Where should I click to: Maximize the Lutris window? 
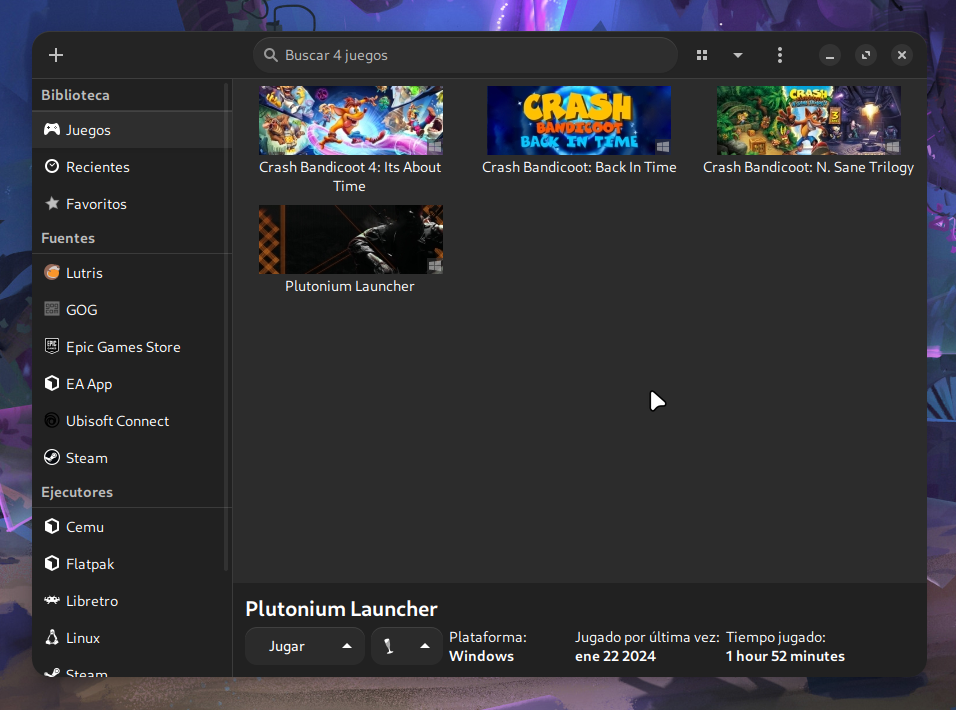866,55
